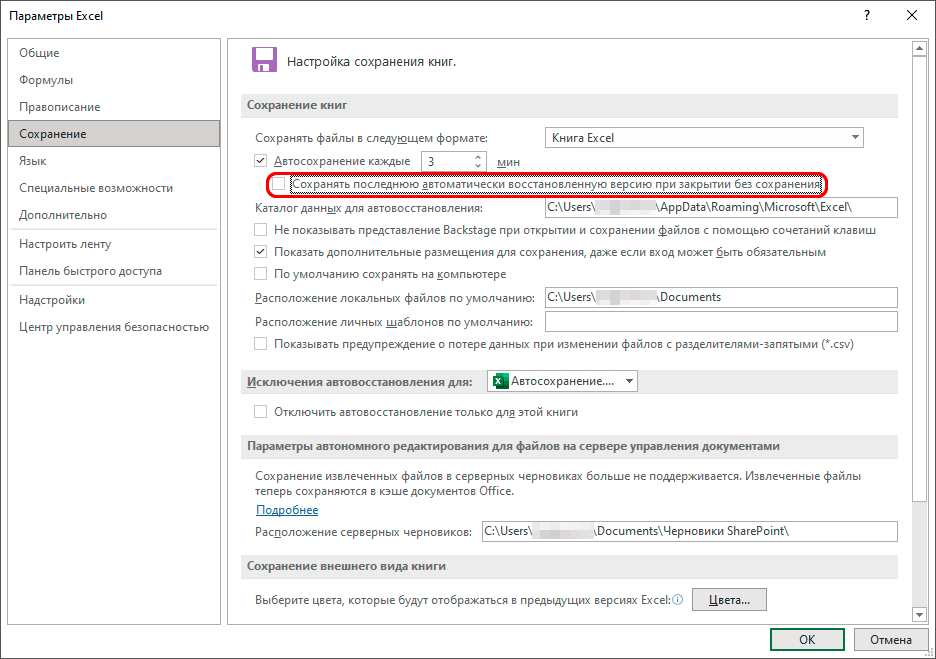This screenshot has width=936, height=659.
Task: Switch to the Формулы category
Action: coord(113,80)
